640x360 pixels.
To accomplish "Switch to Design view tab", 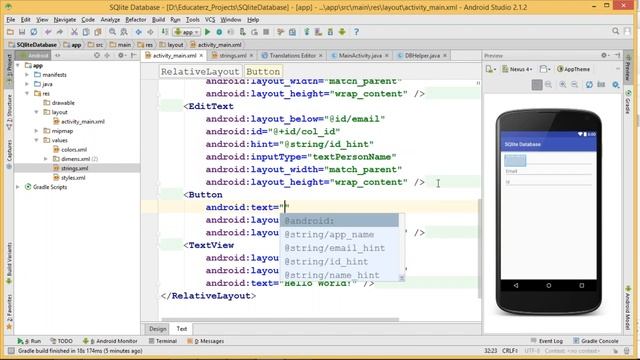I will pyautogui.click(x=158, y=329).
